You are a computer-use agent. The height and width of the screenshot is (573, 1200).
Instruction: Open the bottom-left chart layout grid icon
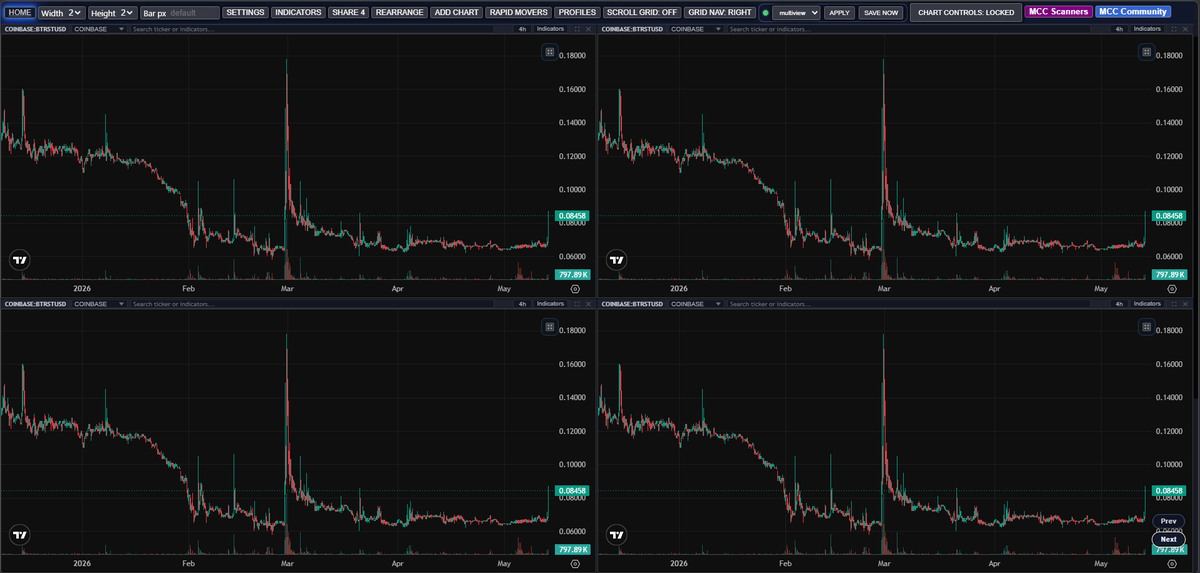549,326
